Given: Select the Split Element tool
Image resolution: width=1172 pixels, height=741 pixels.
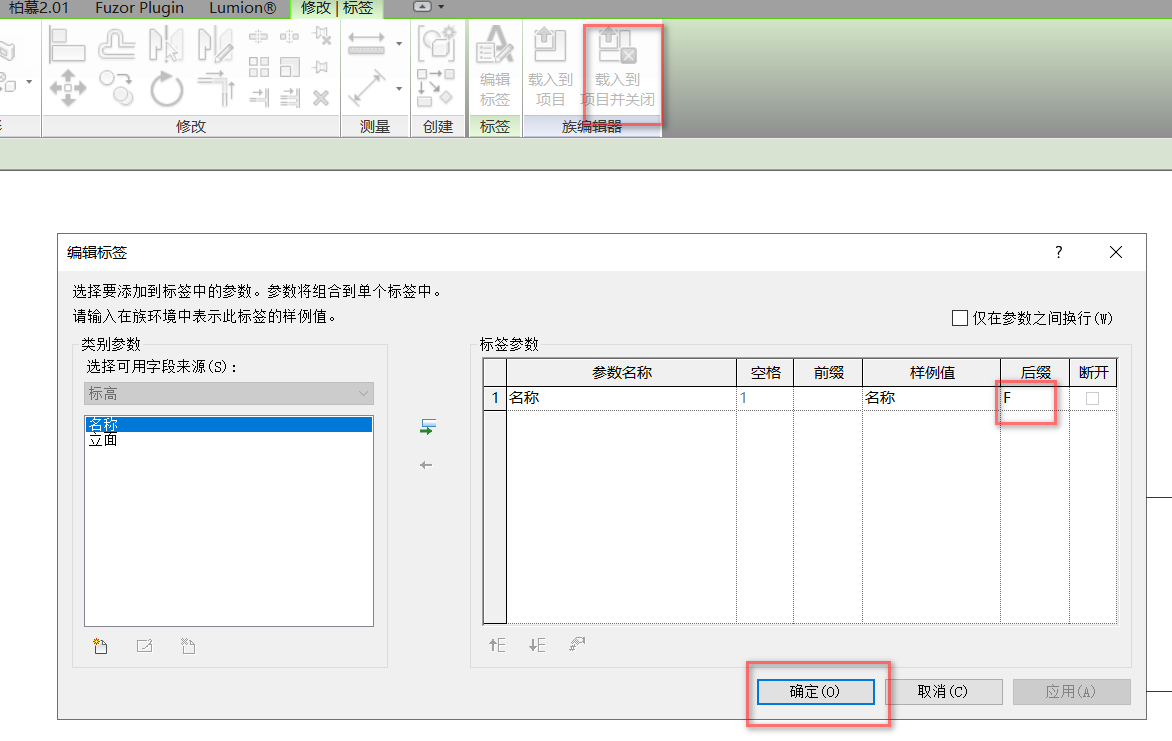Looking at the screenshot, I should coord(259,37).
